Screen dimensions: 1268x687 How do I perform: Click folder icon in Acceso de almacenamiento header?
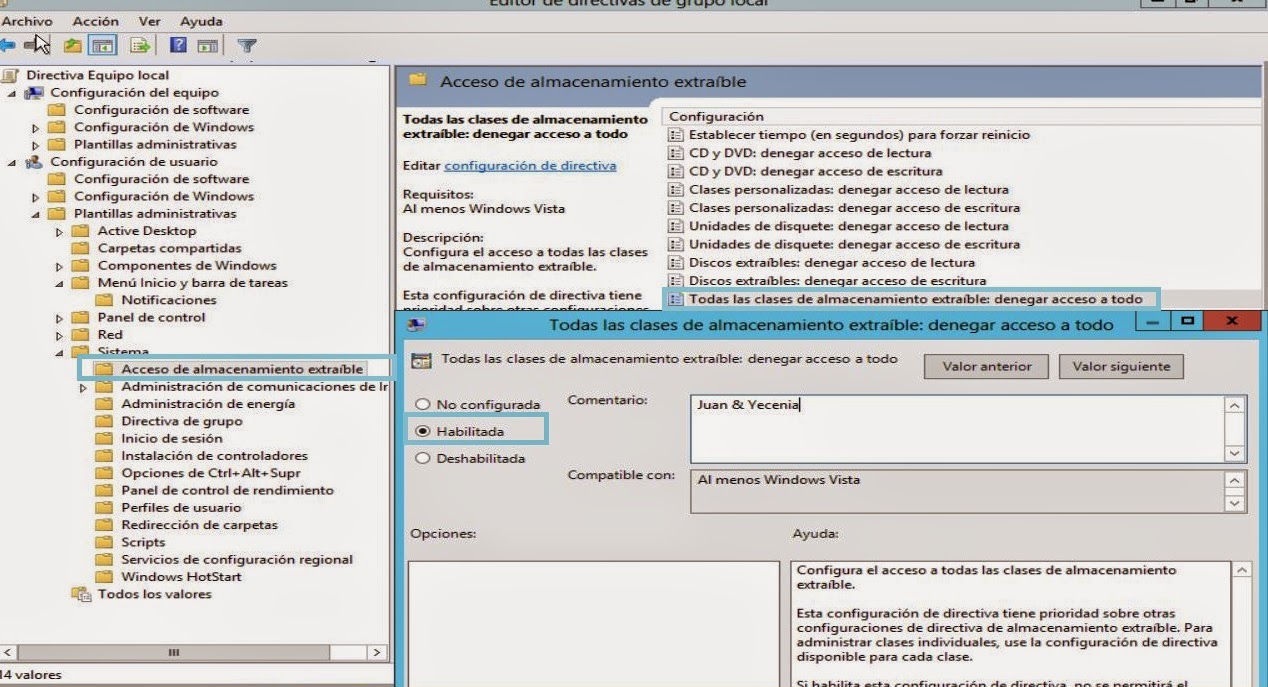(x=418, y=81)
